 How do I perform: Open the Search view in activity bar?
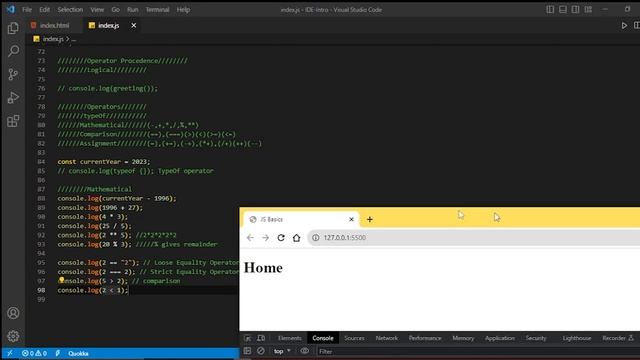click(x=13, y=51)
